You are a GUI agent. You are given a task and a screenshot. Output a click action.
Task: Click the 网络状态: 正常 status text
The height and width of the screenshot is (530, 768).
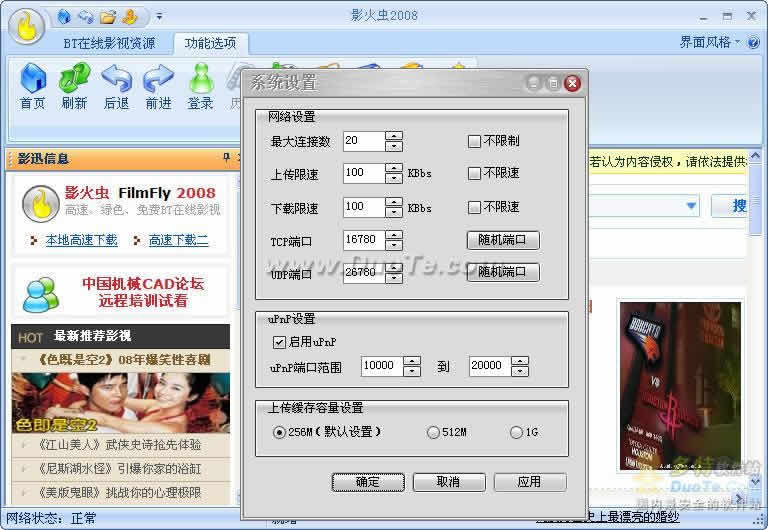pos(51,518)
